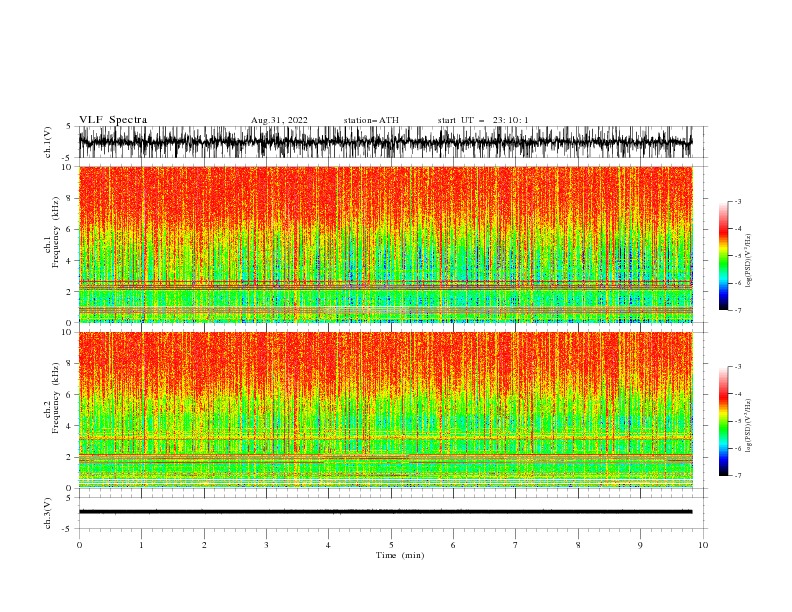
Task: Click the ch.2 spectrogram color scale bar
Action: 723,421
